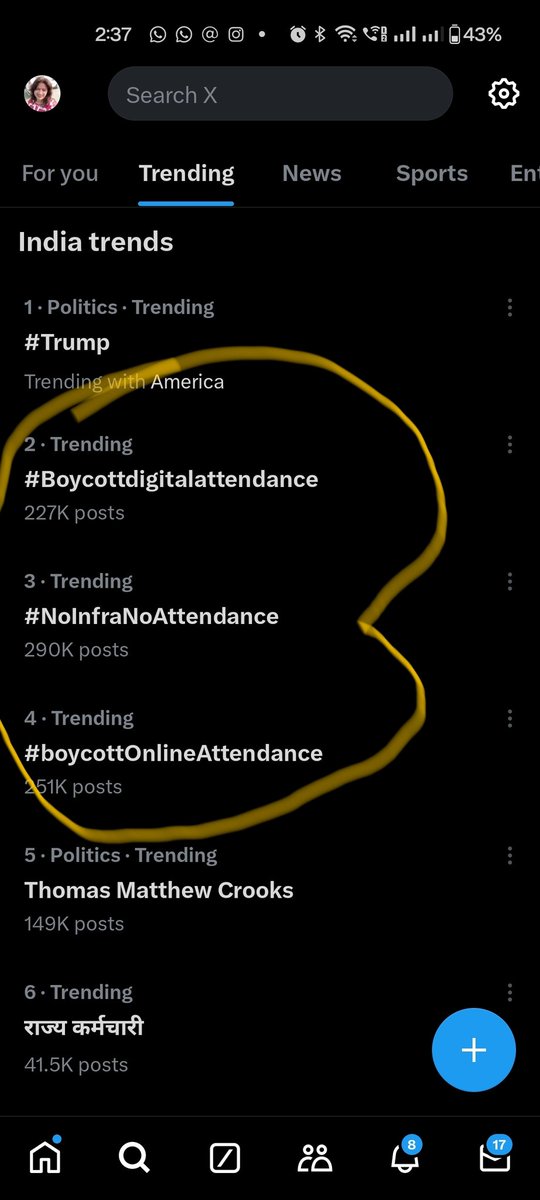Open Messages envelope with 17 badge
This screenshot has width=540, height=1200.
pos(495,1155)
